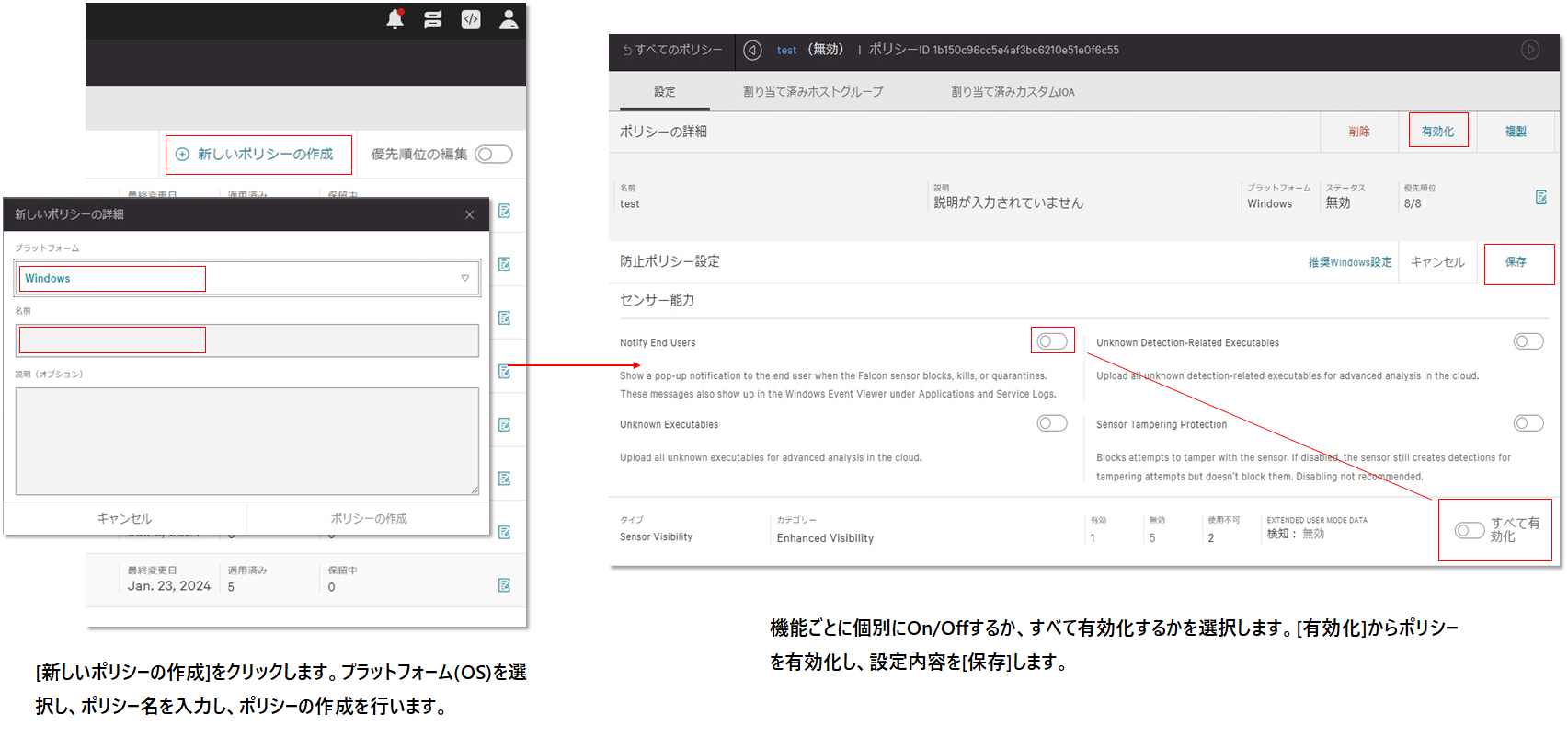Toggle Sensor Tampering Protection switch
Image resolution: width=1568 pixels, height=738 pixels.
click(1528, 423)
